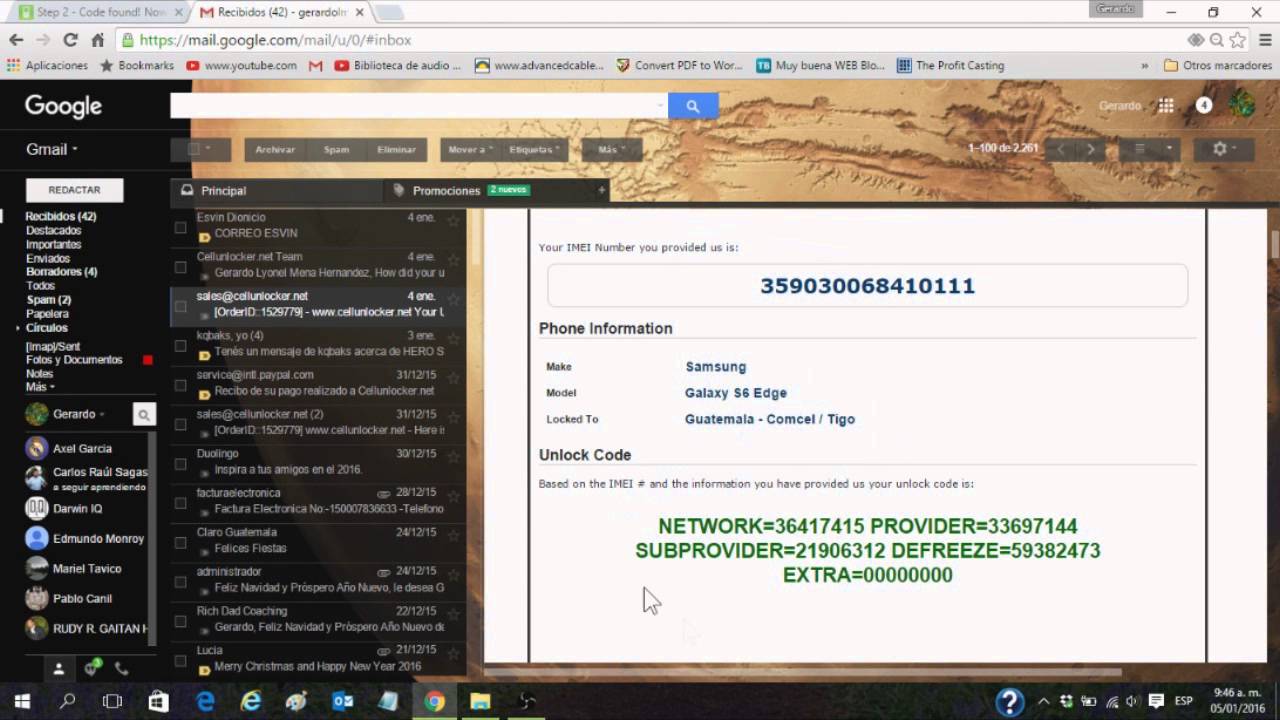This screenshot has width=1280, height=720.
Task: Go to older emails page arrow
Action: click(x=1091, y=149)
